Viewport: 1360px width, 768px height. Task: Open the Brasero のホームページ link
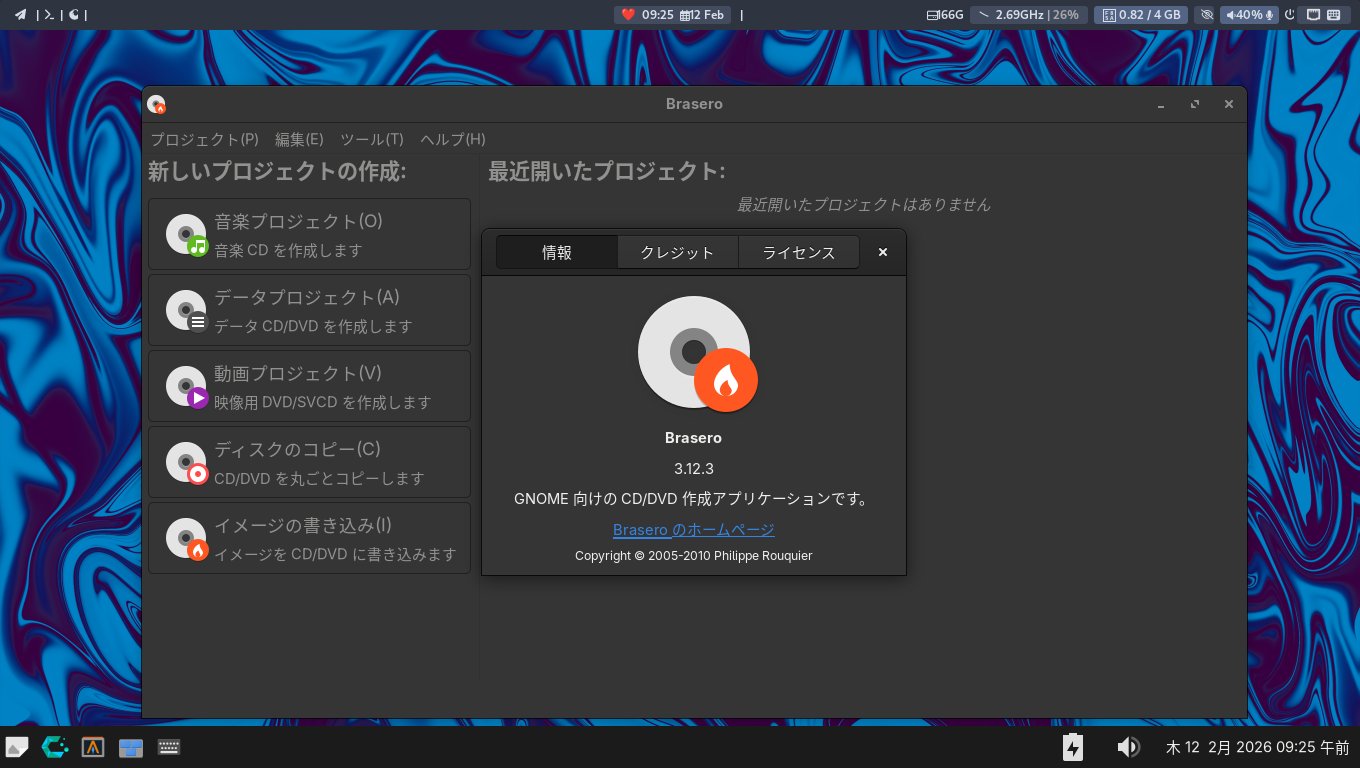coord(694,529)
